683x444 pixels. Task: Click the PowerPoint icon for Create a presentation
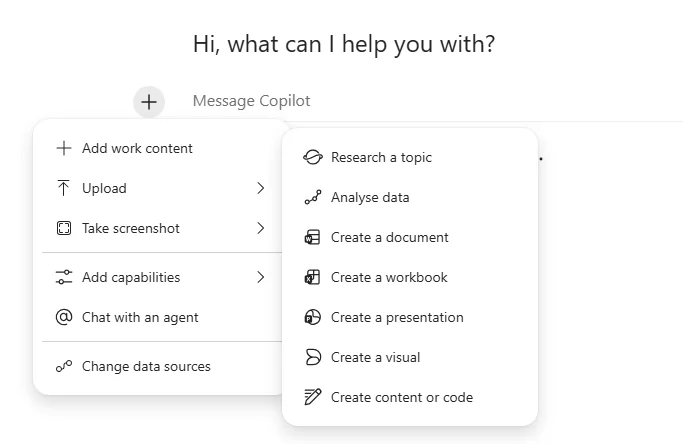(312, 317)
